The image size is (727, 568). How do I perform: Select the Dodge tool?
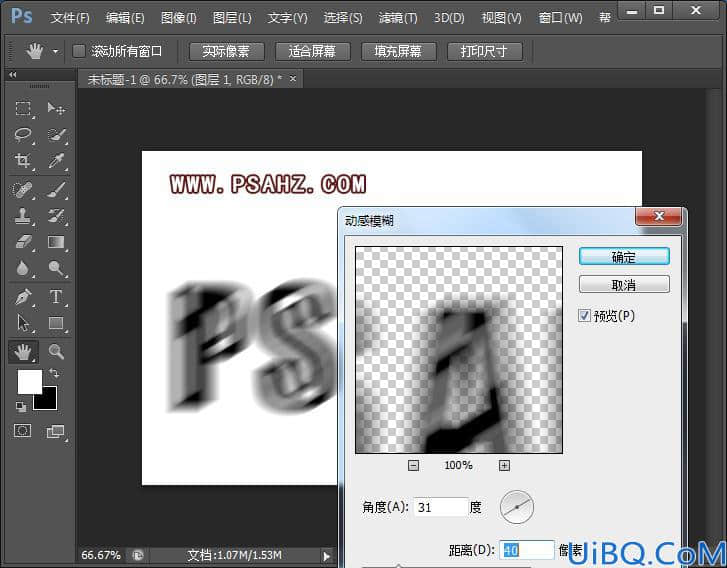pyautogui.click(x=56, y=268)
